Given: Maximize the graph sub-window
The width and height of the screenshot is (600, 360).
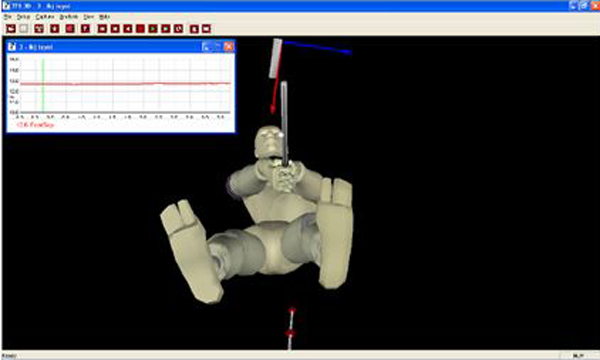Looking at the screenshot, I should 217,47.
